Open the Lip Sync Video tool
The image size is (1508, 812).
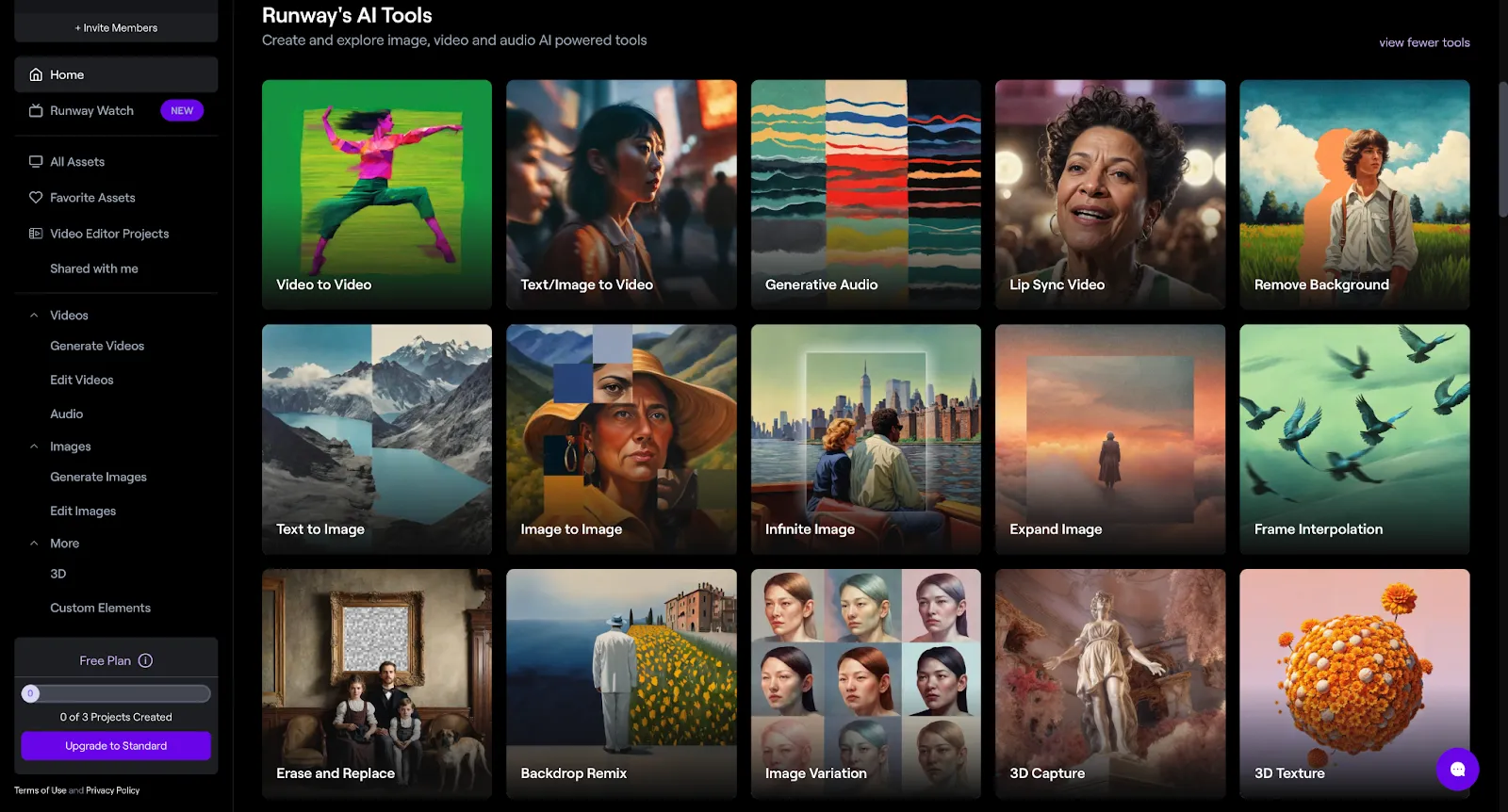pos(1110,194)
